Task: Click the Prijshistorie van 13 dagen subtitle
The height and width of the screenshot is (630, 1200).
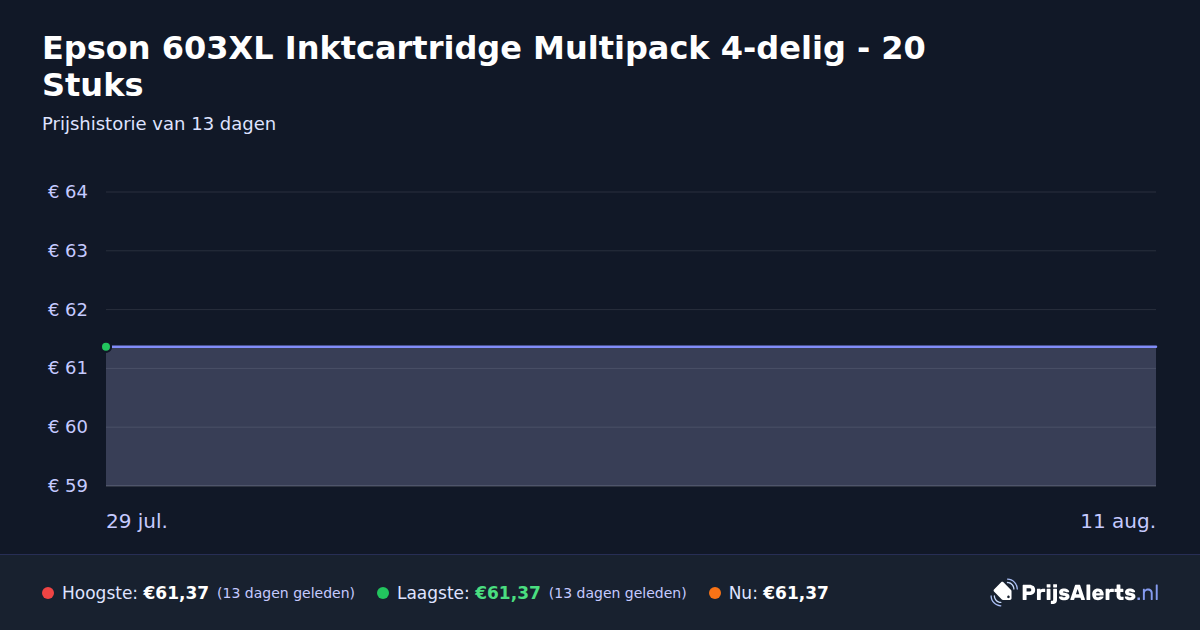Action: (x=159, y=124)
